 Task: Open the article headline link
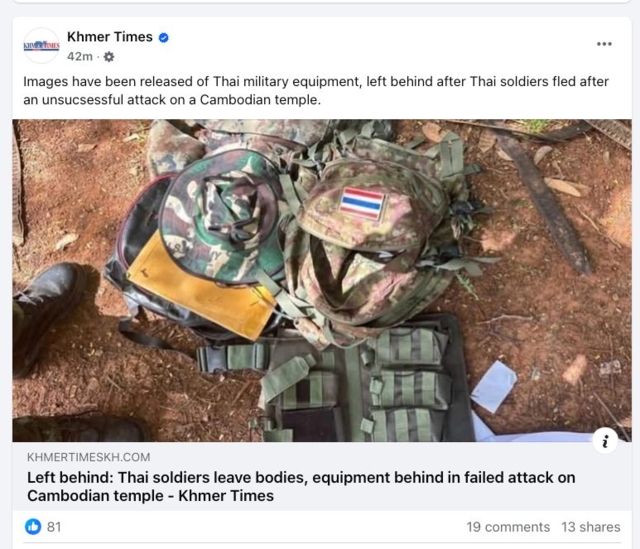[x=301, y=487]
